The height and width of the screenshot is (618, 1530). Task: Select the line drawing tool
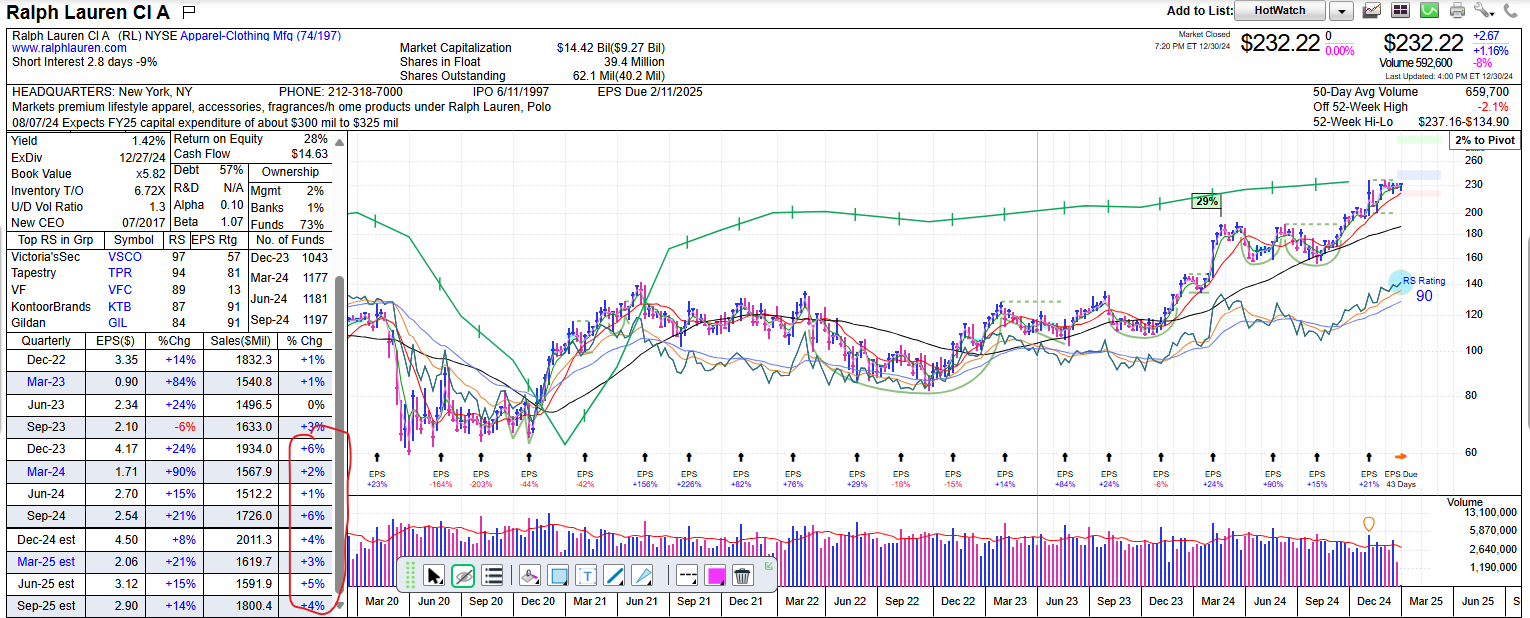pyautogui.click(x=614, y=575)
